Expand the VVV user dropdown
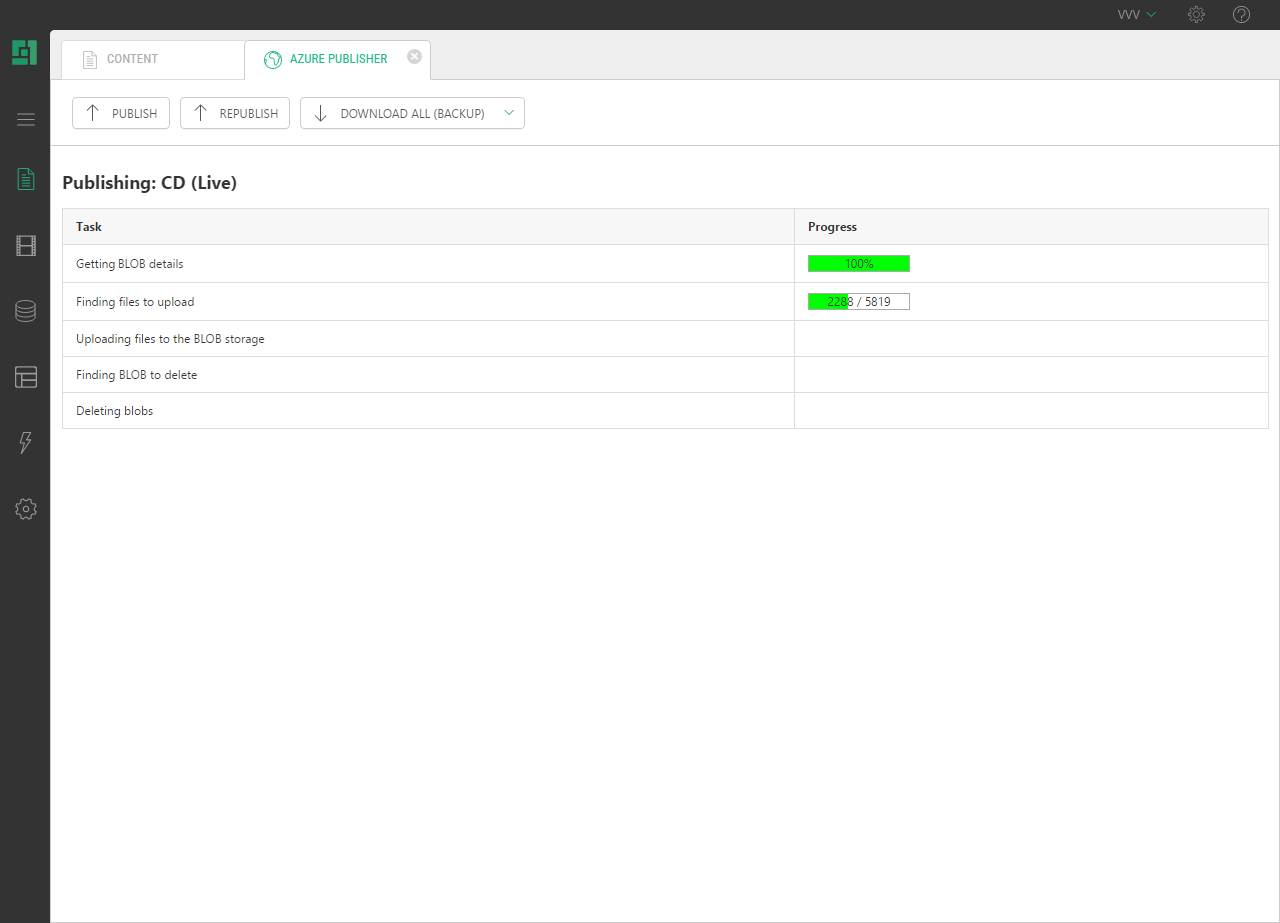Screen dimensions: 1280x923 coord(1137,15)
